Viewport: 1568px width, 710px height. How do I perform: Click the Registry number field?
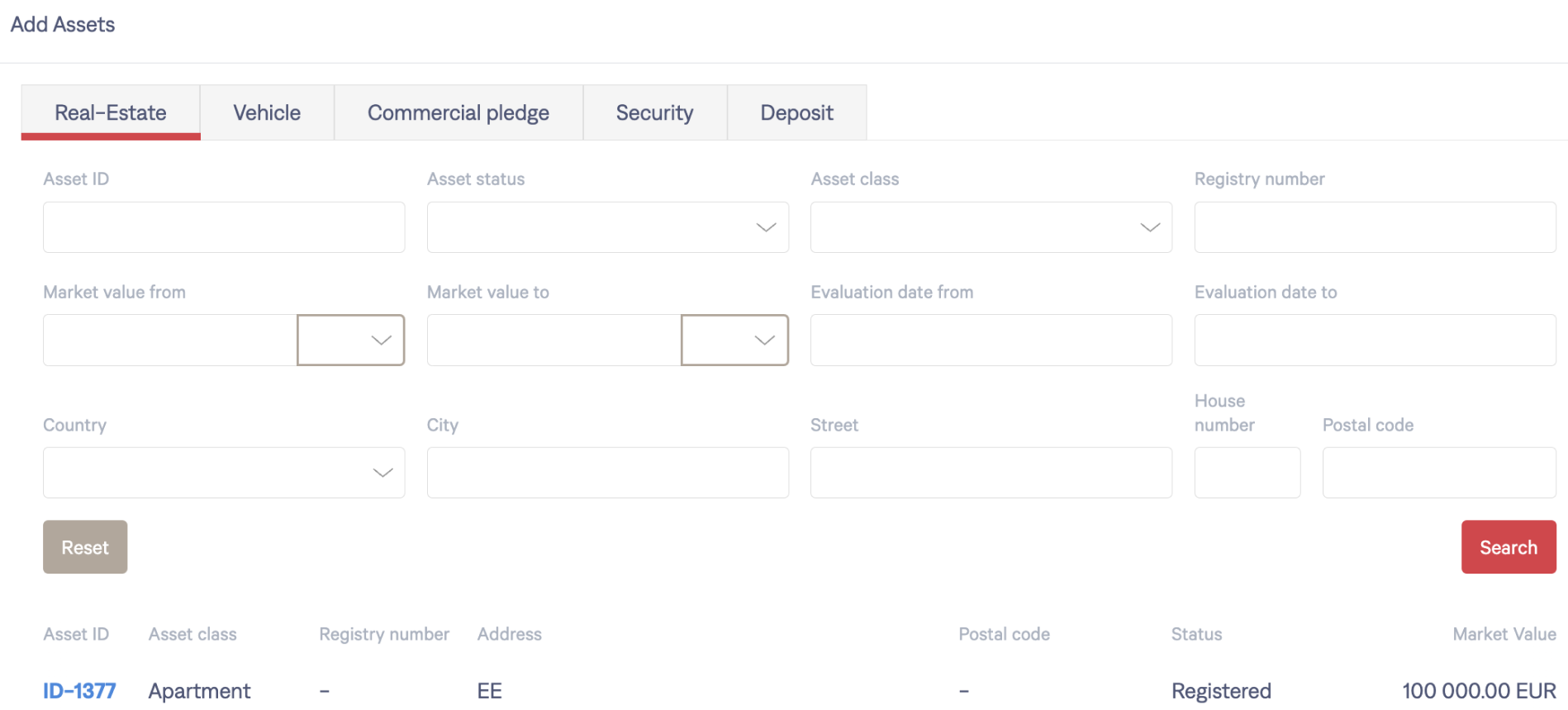(1375, 227)
